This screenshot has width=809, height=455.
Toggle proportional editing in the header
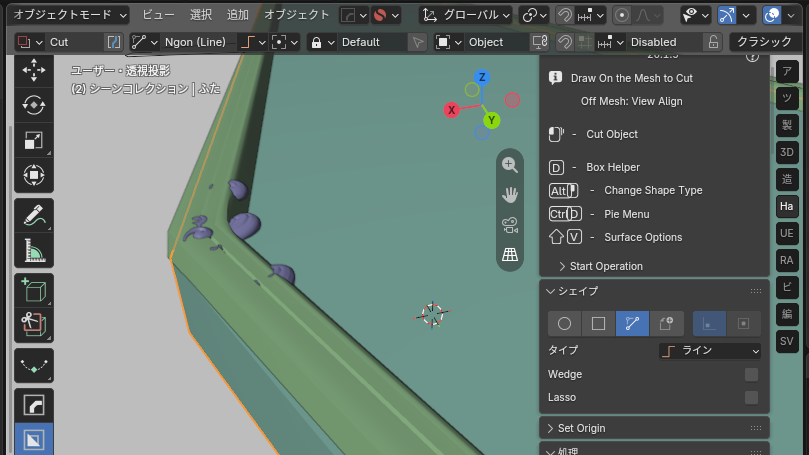(622, 15)
